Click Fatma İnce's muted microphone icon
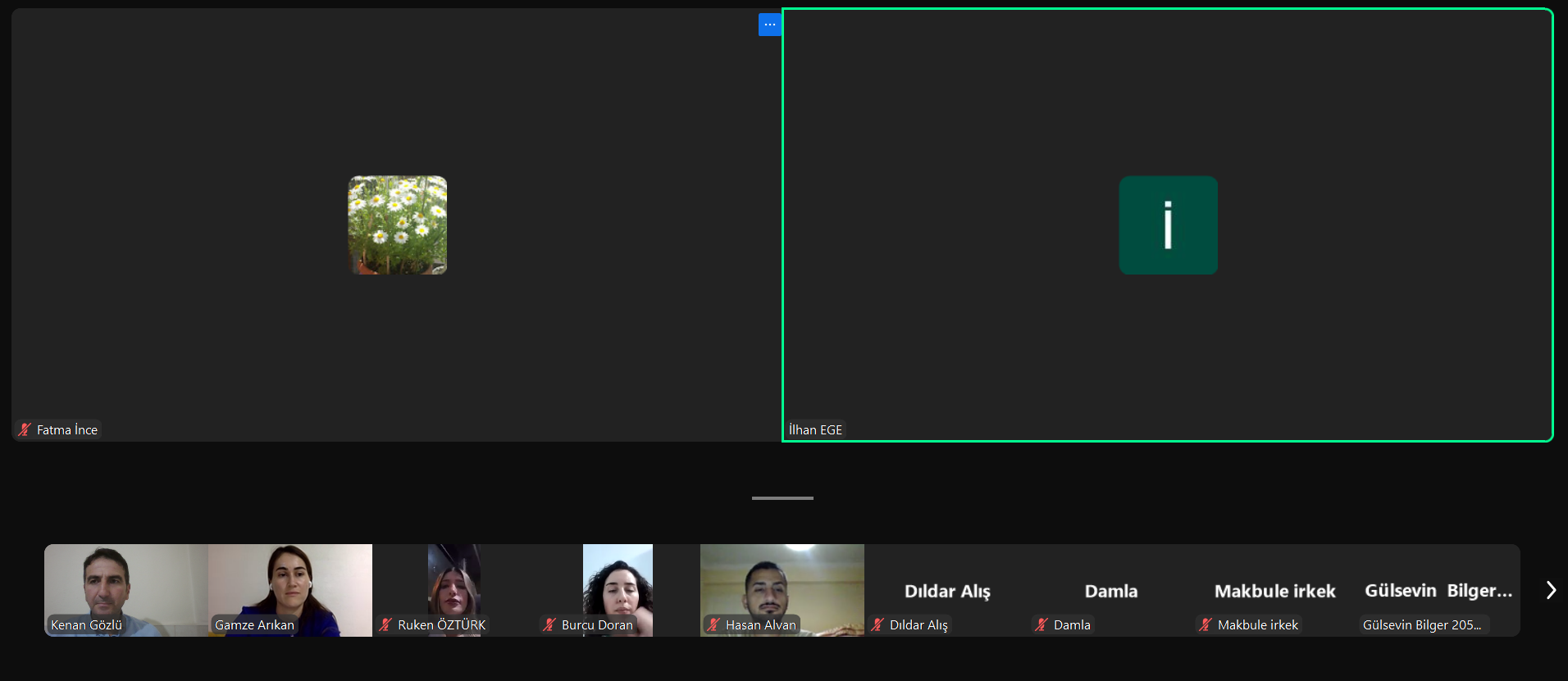Viewport: 1568px width, 681px height. (25, 429)
